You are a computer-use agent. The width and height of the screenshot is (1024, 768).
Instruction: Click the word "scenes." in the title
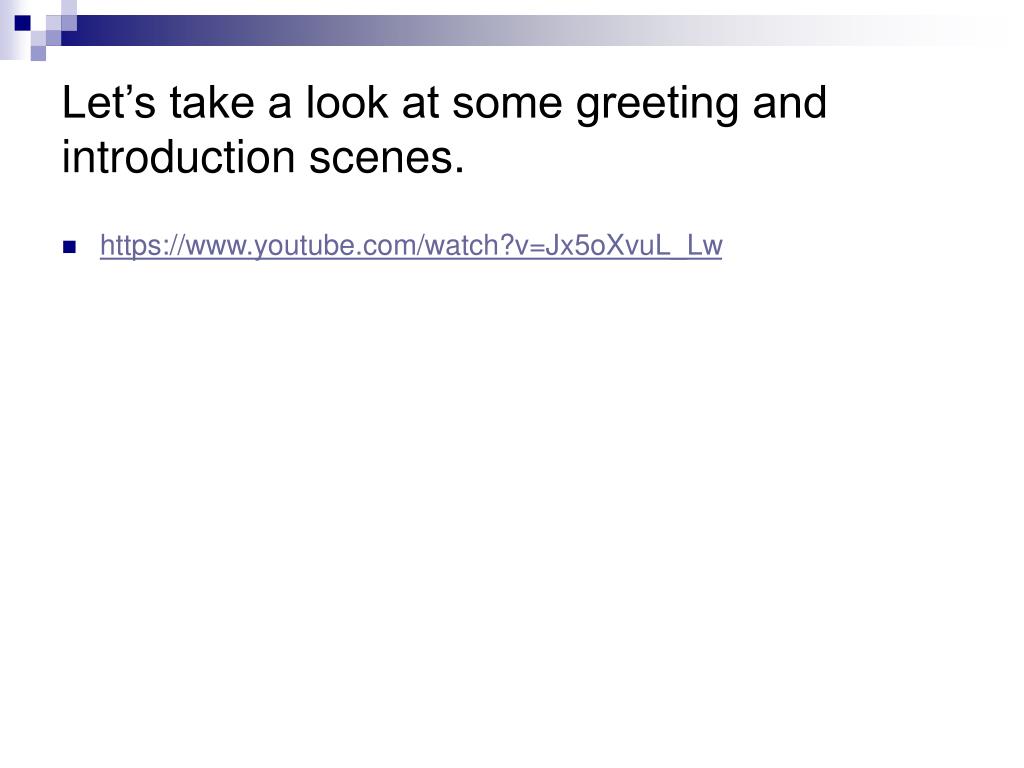pyautogui.click(x=387, y=157)
